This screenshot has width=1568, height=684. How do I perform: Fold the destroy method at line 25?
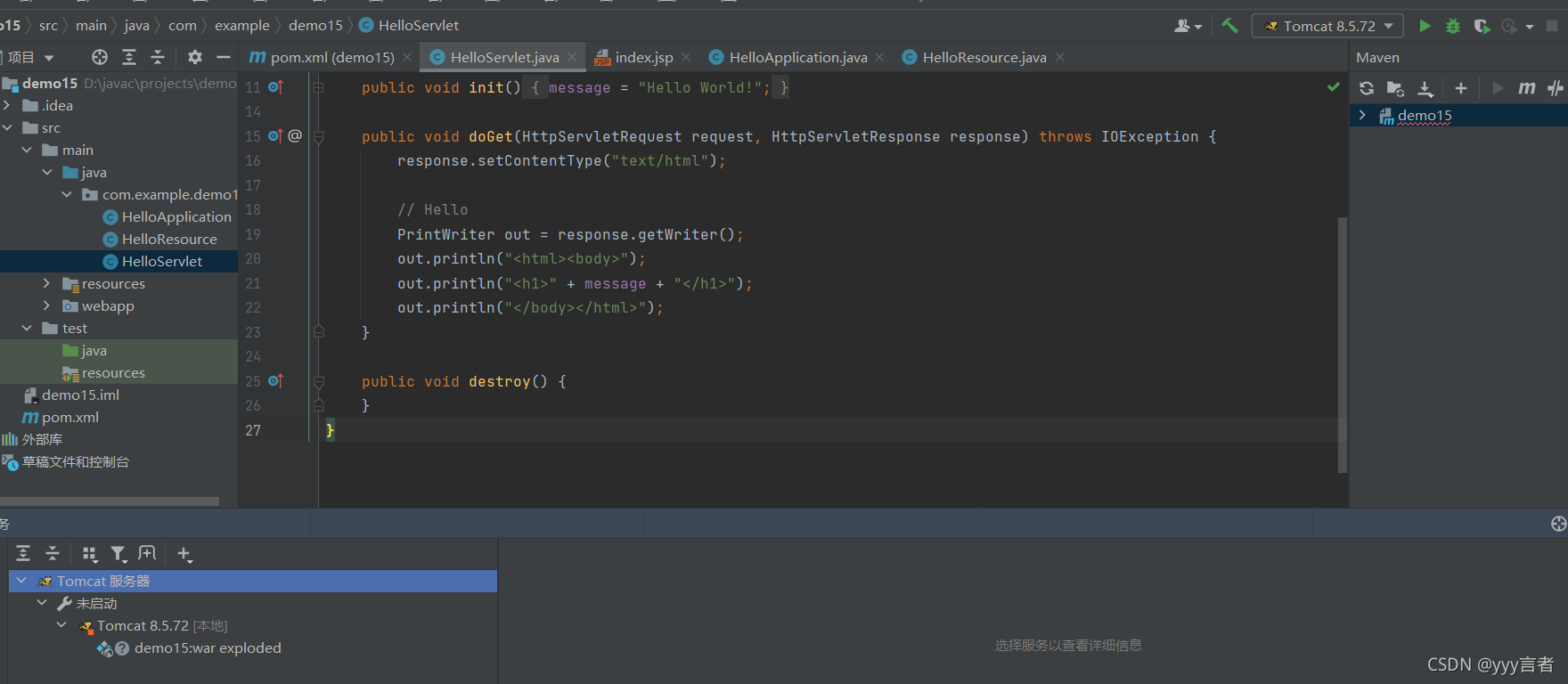pyautogui.click(x=319, y=381)
